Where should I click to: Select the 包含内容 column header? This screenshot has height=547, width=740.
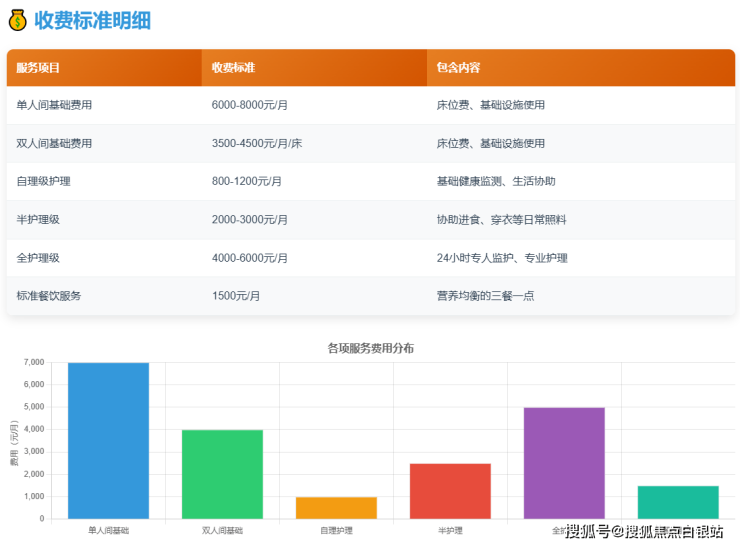458,68
